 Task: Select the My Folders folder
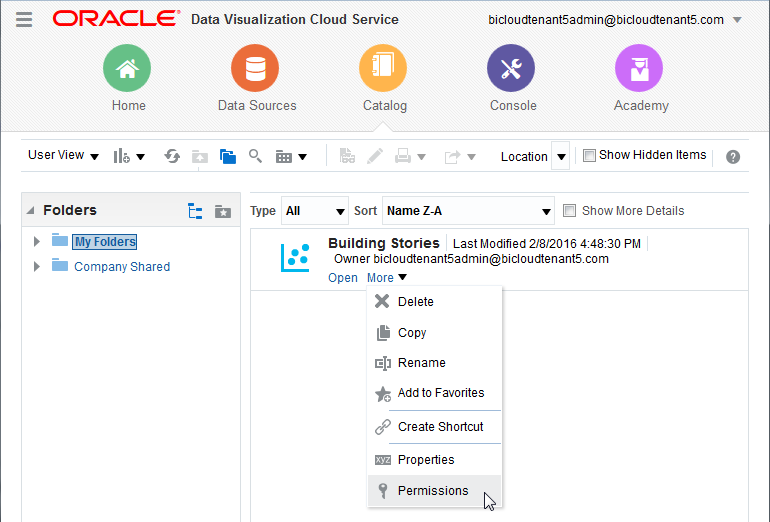[105, 242]
